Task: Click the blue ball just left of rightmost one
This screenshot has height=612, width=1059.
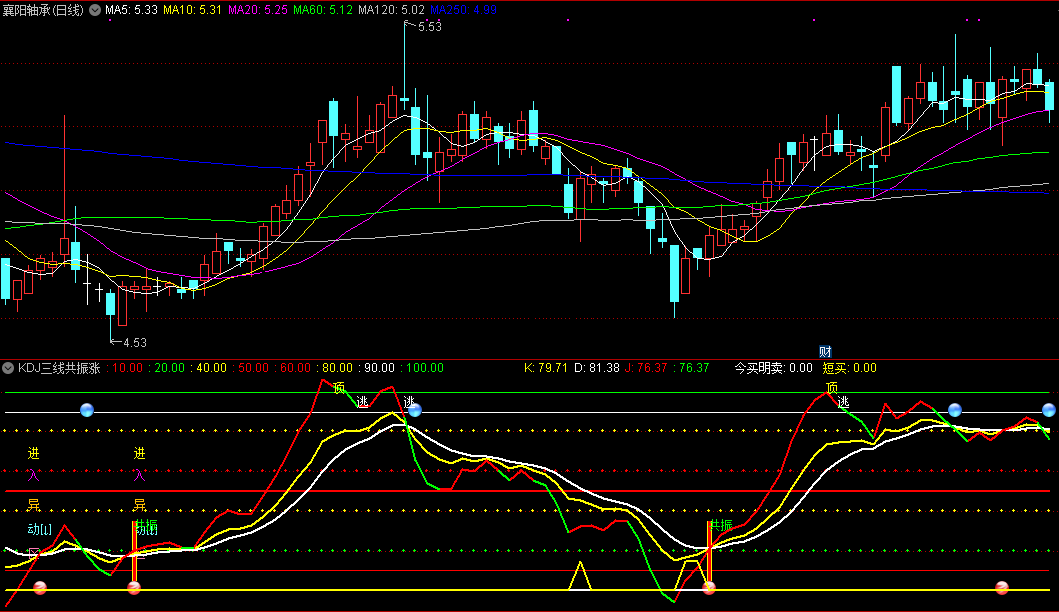Action: [x=954, y=409]
